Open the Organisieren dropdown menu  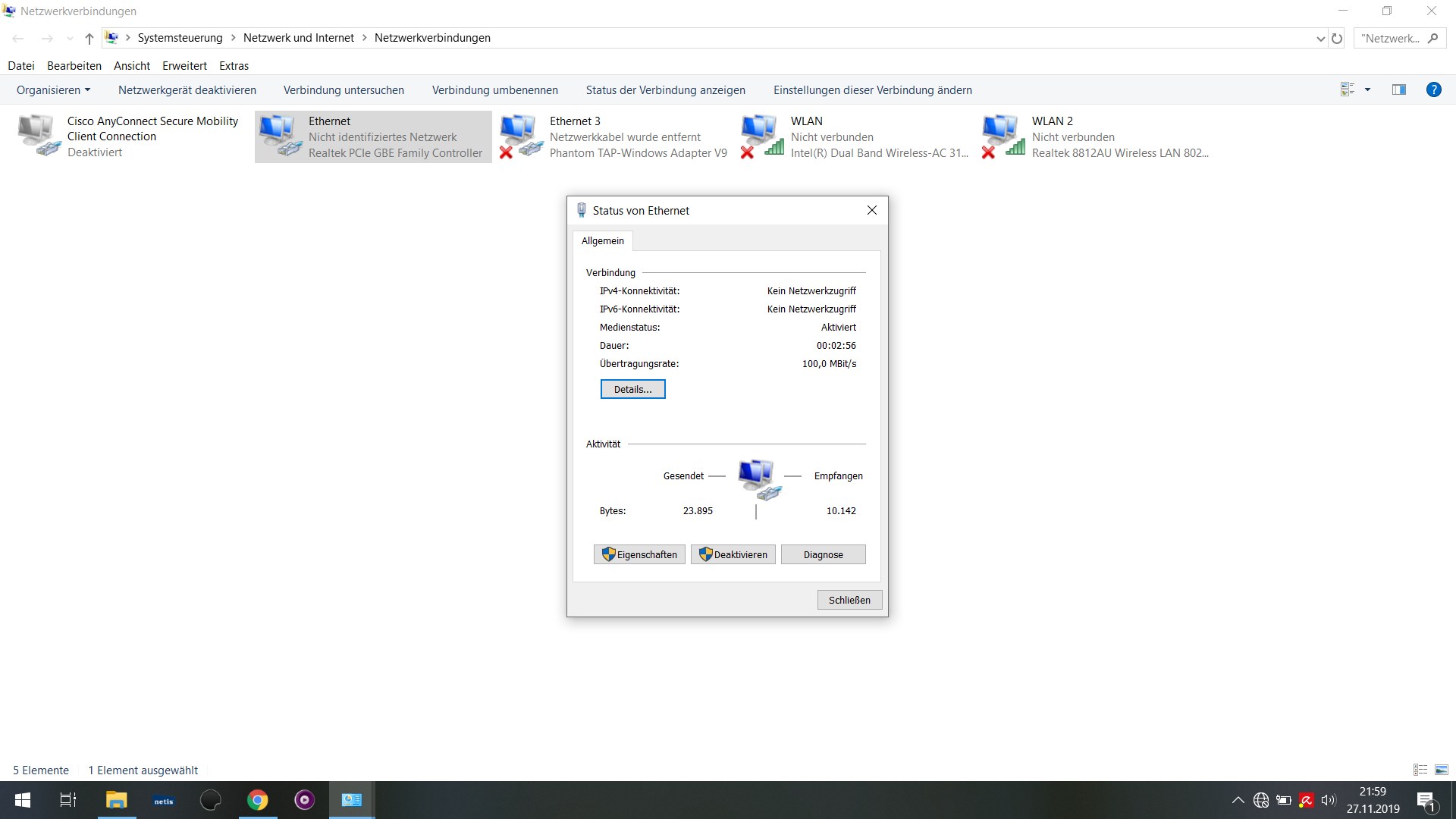pyautogui.click(x=53, y=89)
